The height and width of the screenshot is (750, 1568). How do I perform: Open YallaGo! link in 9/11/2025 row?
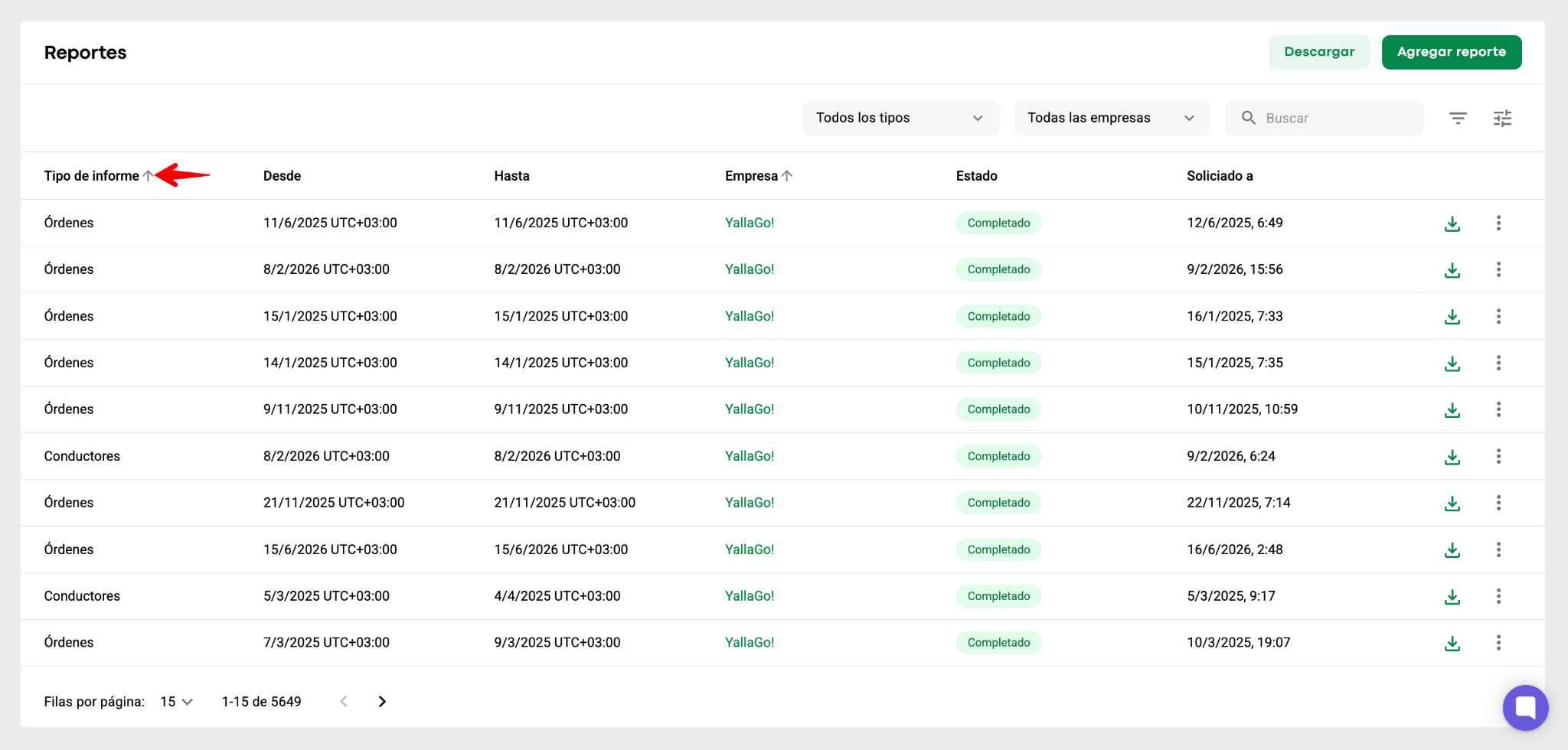point(750,409)
